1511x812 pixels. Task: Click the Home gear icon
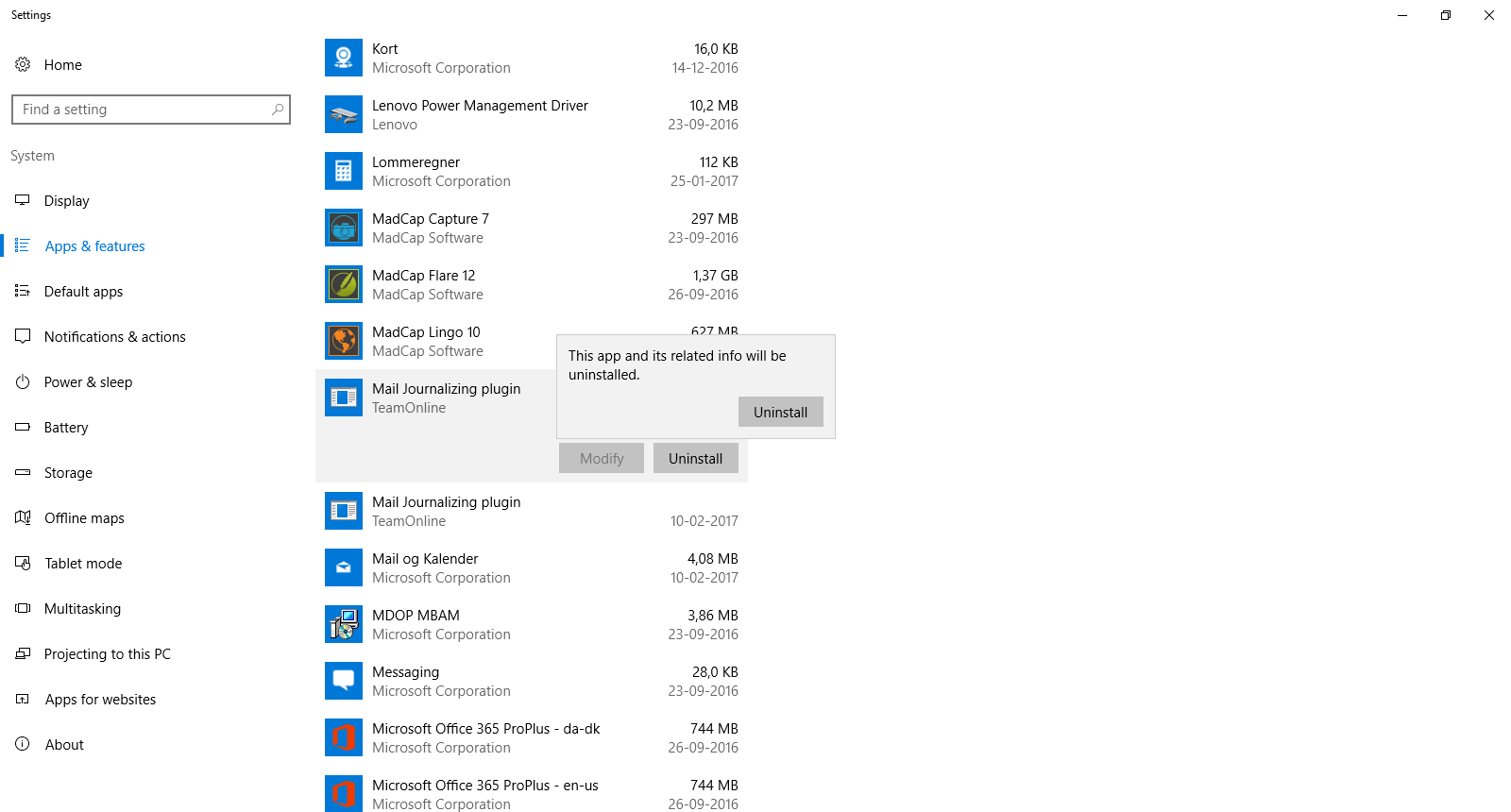[x=23, y=64]
